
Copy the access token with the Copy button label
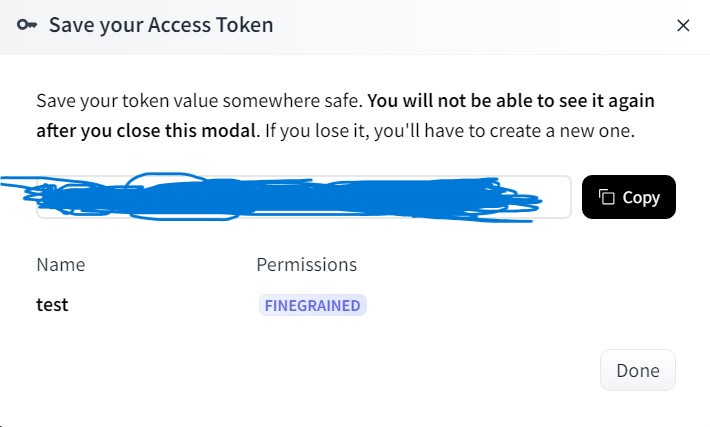click(641, 198)
